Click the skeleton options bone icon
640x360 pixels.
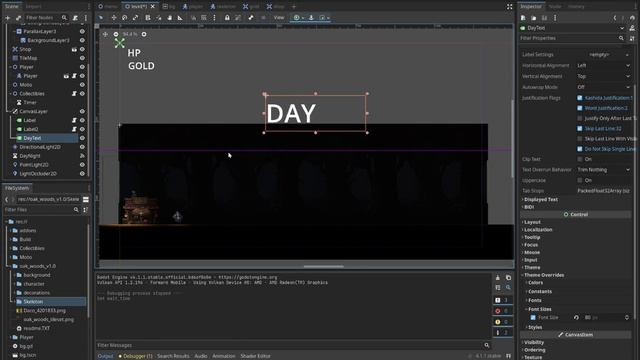251,18
